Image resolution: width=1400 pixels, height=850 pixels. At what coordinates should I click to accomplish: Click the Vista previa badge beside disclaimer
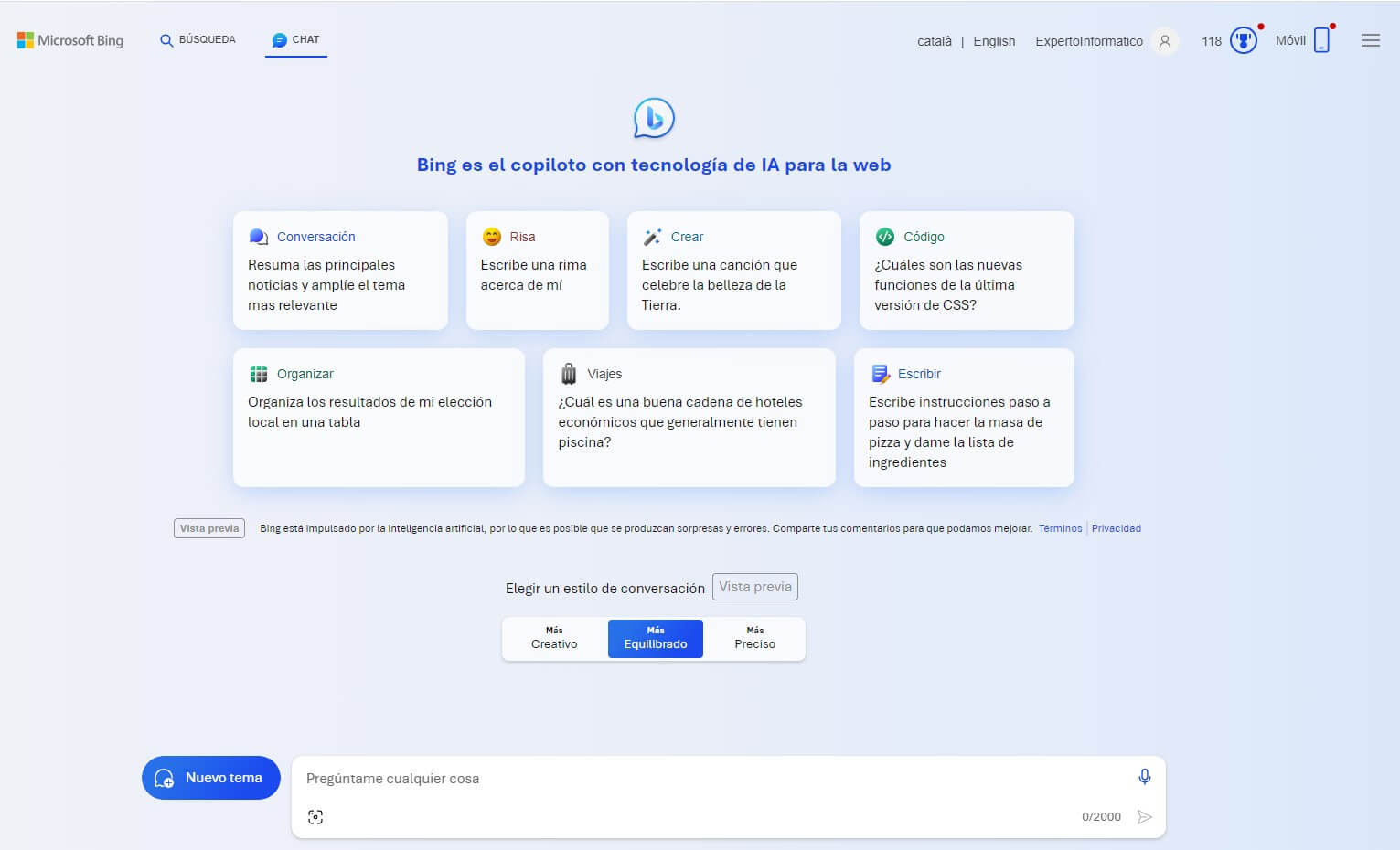pyautogui.click(x=209, y=528)
